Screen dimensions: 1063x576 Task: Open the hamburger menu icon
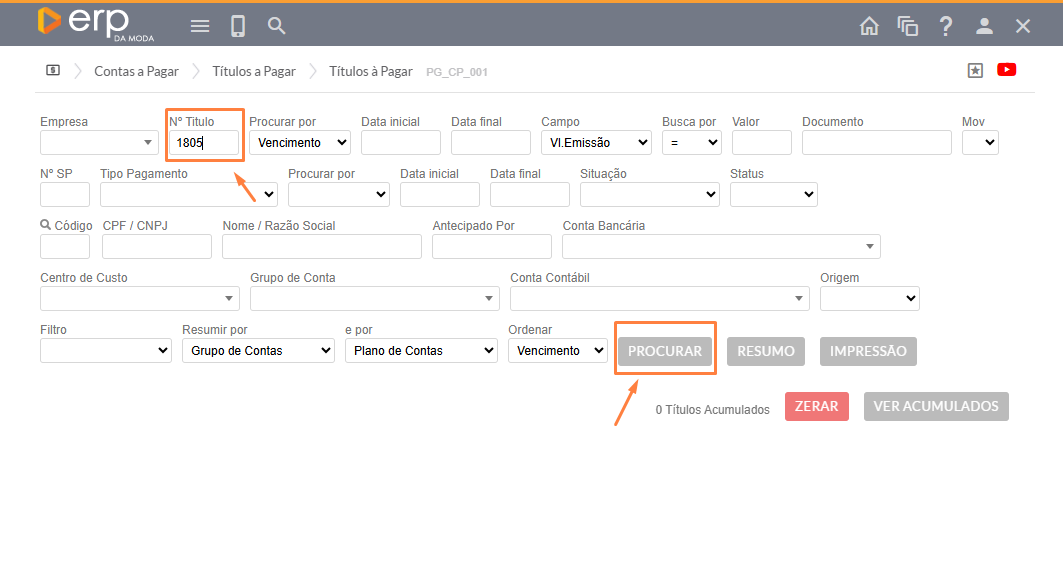tap(200, 26)
